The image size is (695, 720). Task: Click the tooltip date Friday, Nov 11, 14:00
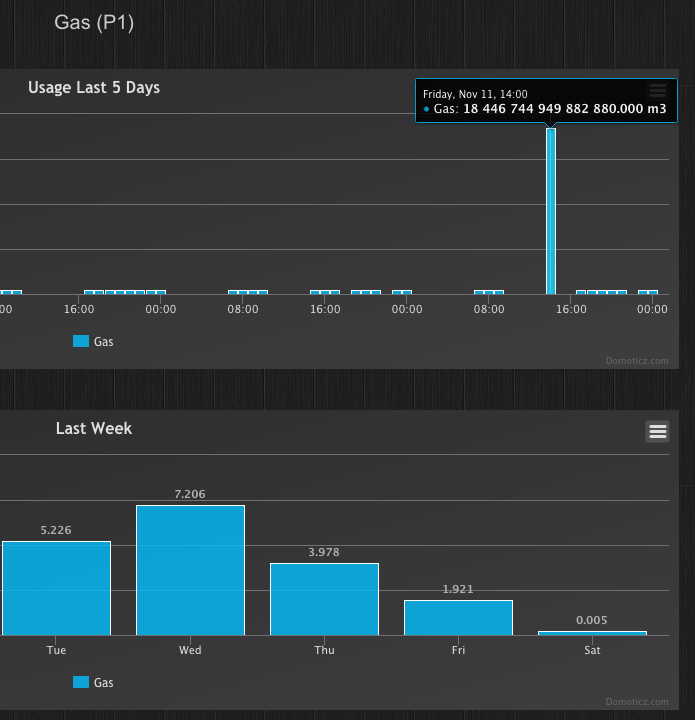(x=475, y=94)
